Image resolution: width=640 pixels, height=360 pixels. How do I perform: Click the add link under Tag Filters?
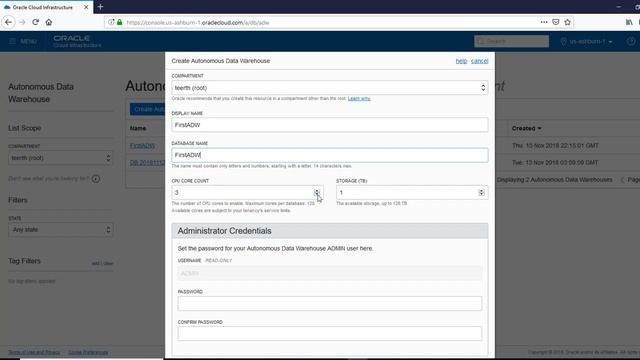[x=96, y=264]
